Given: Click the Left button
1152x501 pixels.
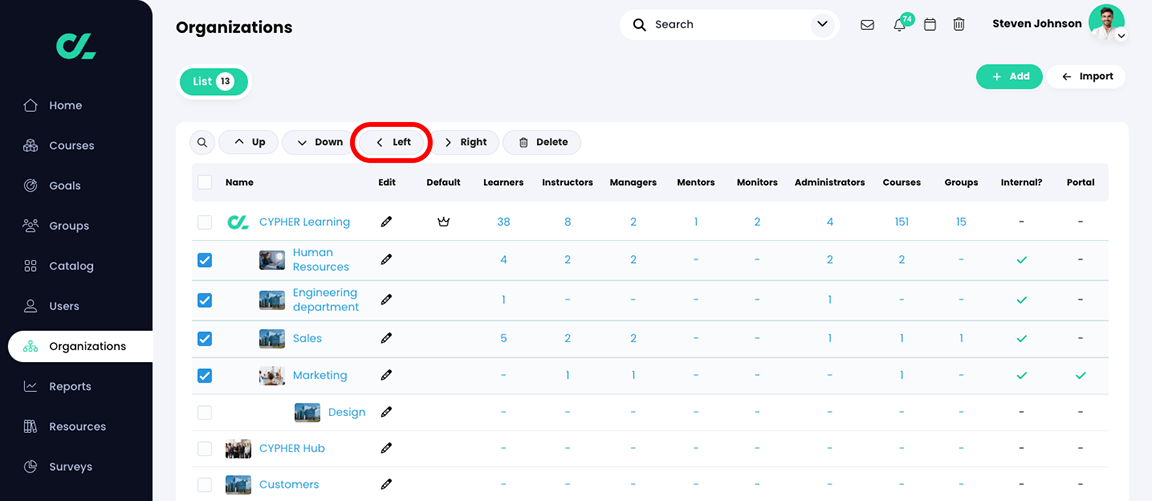Looking at the screenshot, I should [392, 143].
